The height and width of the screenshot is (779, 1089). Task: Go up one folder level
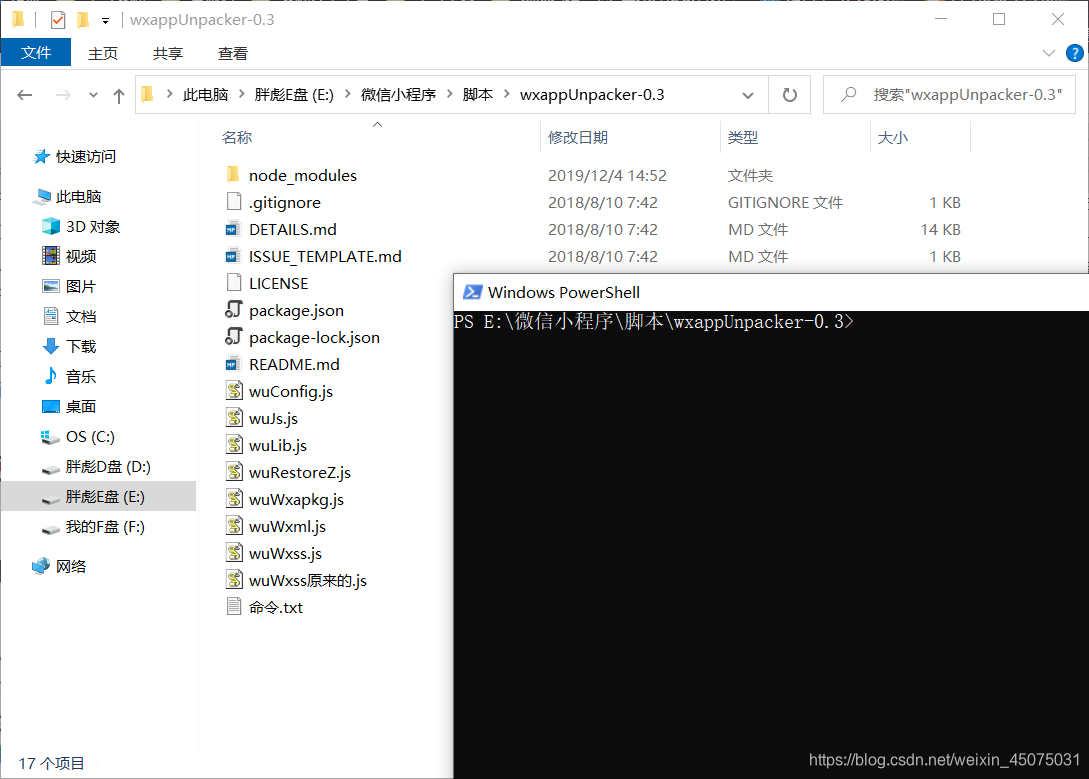click(x=119, y=95)
